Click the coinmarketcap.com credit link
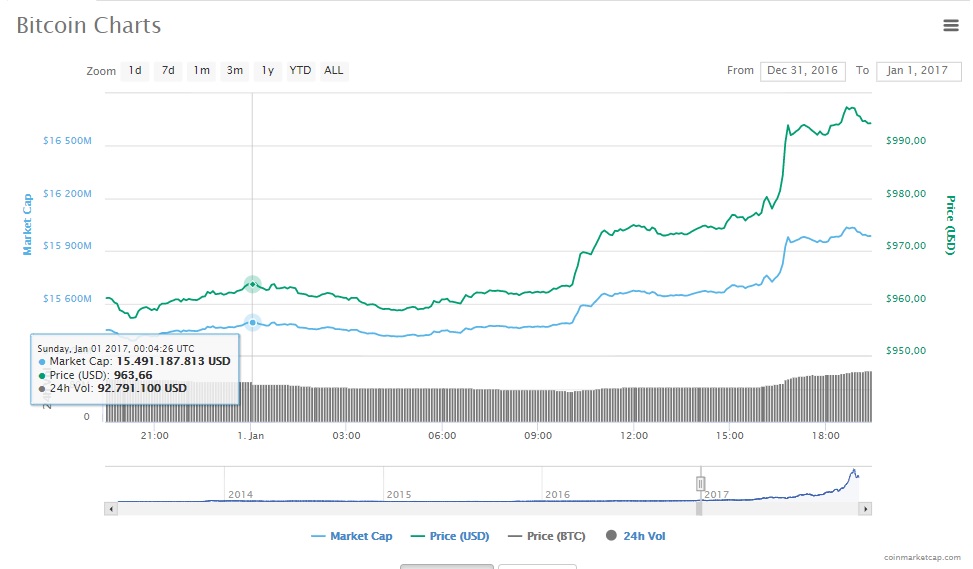Screen dimensions: 973x569 click(x=922, y=557)
